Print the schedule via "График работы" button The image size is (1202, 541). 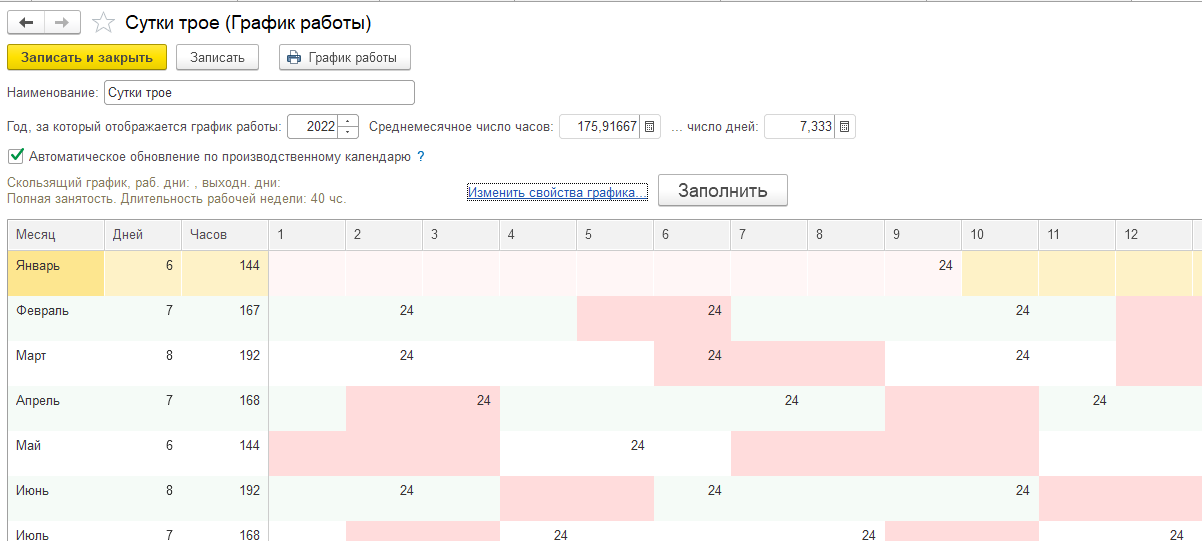344,57
